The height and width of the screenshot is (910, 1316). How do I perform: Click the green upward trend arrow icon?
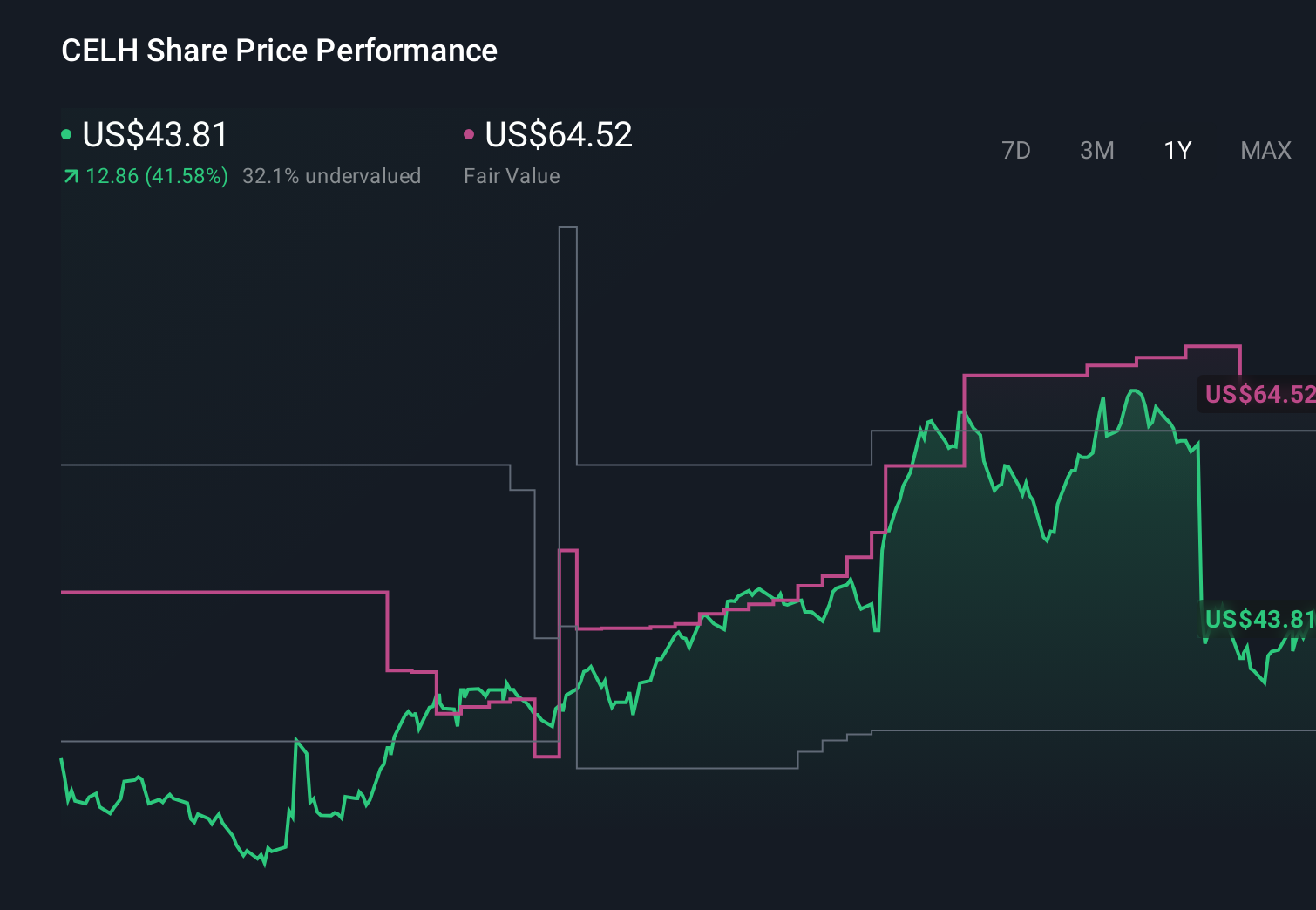point(71,175)
